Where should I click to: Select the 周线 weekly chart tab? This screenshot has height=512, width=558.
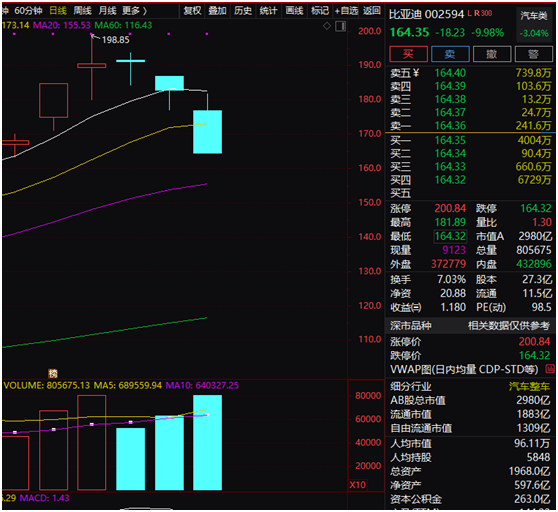click(82, 11)
